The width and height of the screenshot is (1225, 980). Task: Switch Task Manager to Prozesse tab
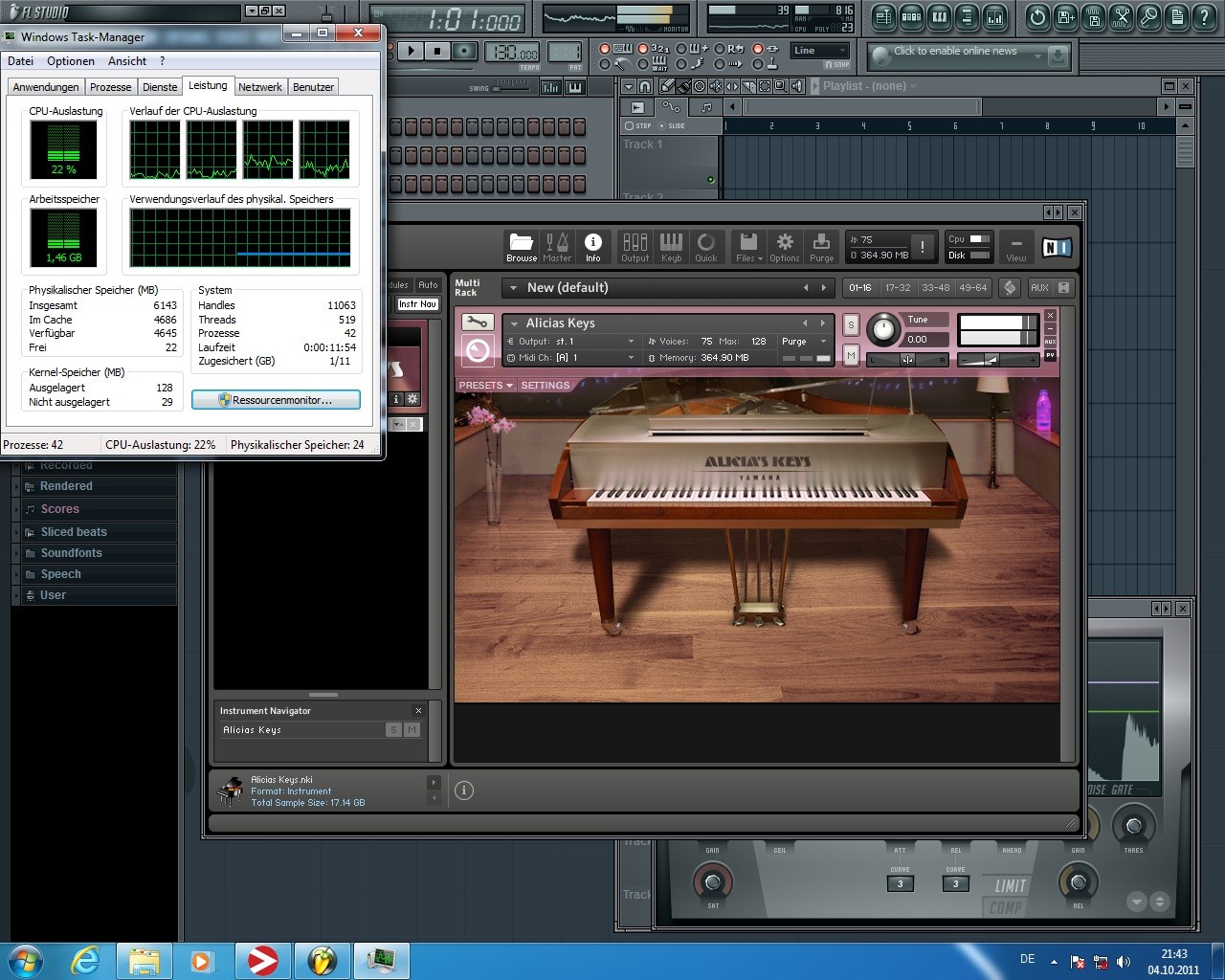pyautogui.click(x=111, y=87)
